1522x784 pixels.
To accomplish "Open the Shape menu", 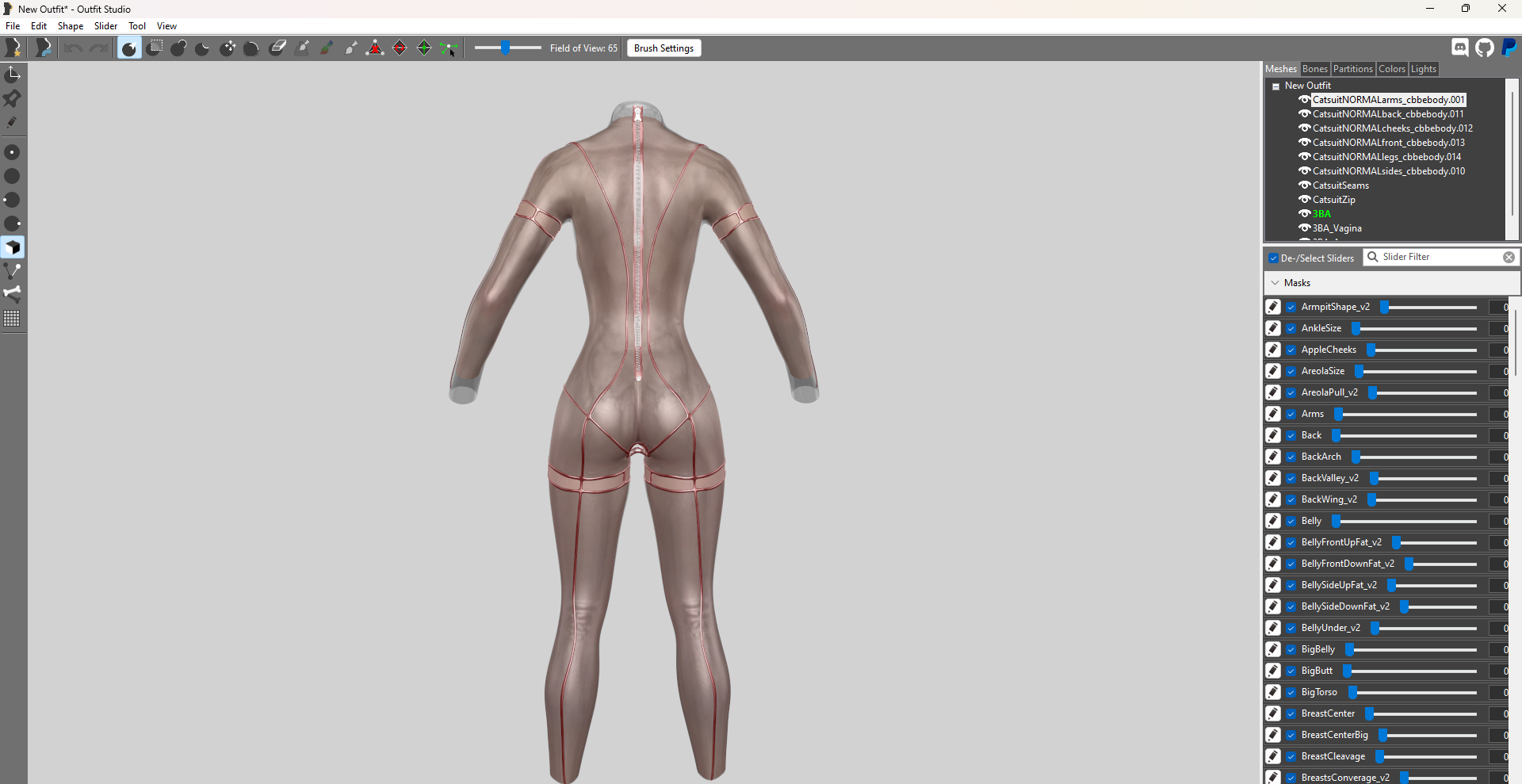I will coord(71,26).
